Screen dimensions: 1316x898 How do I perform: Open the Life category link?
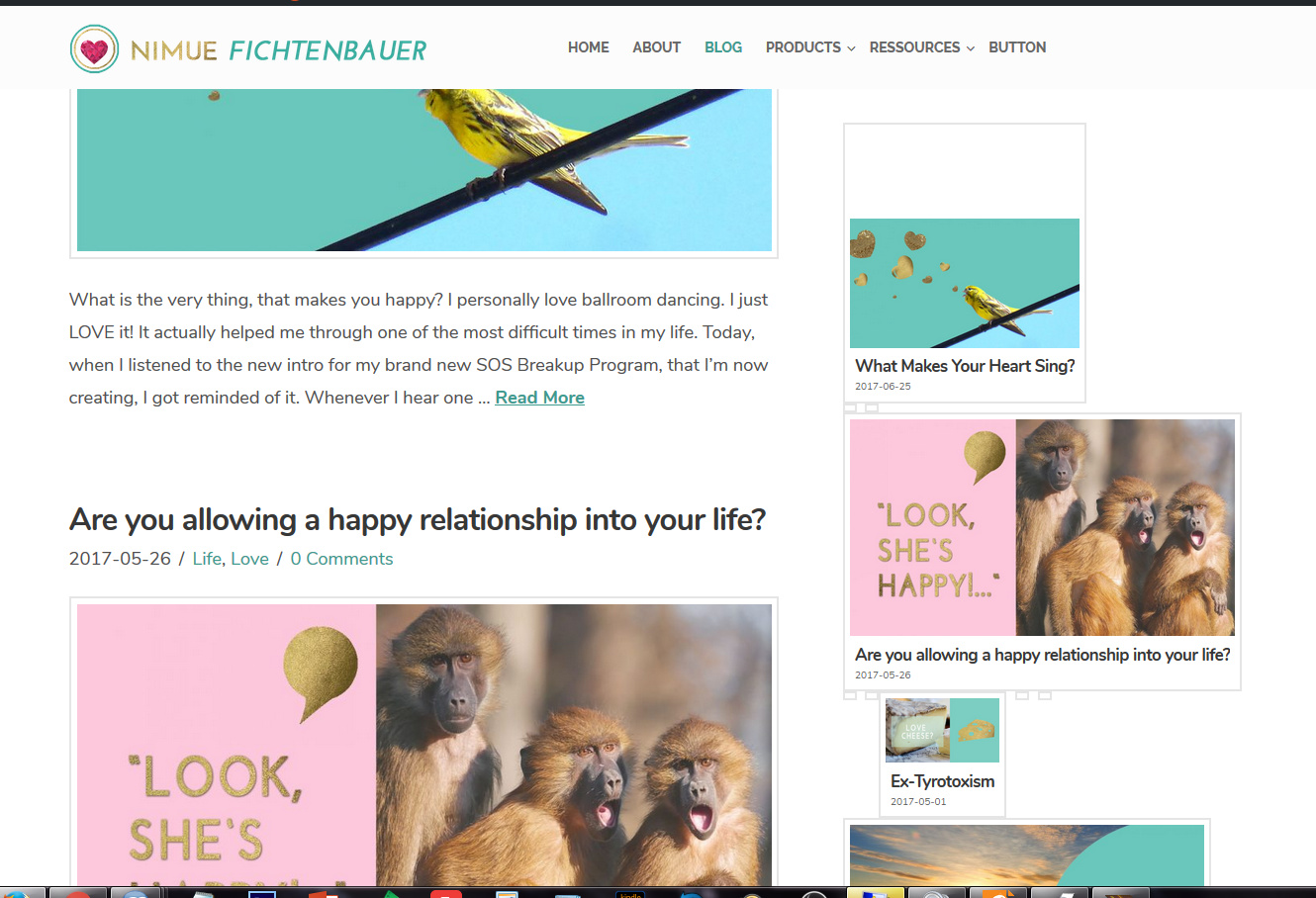tap(207, 559)
